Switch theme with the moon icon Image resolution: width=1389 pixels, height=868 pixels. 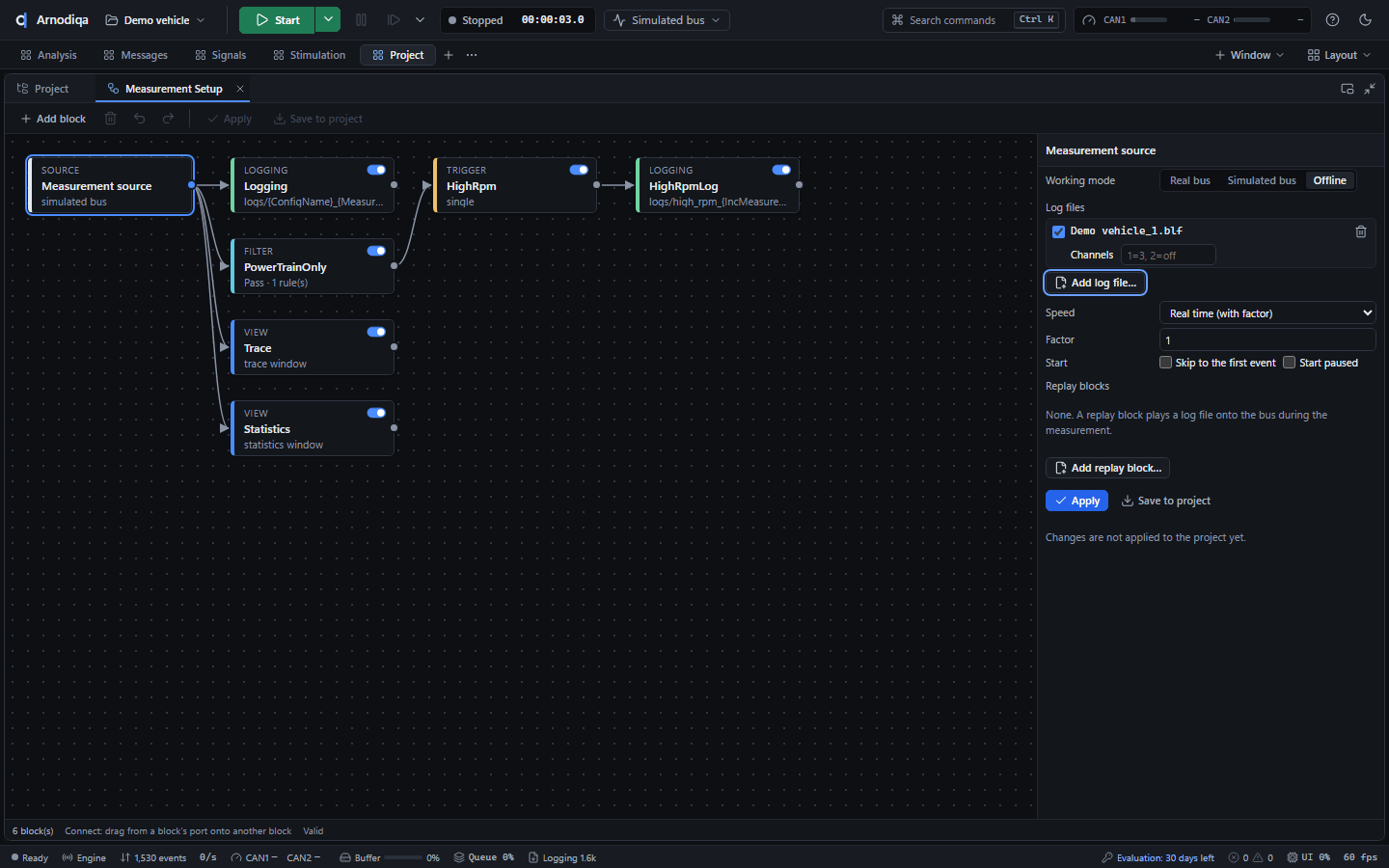click(1365, 20)
